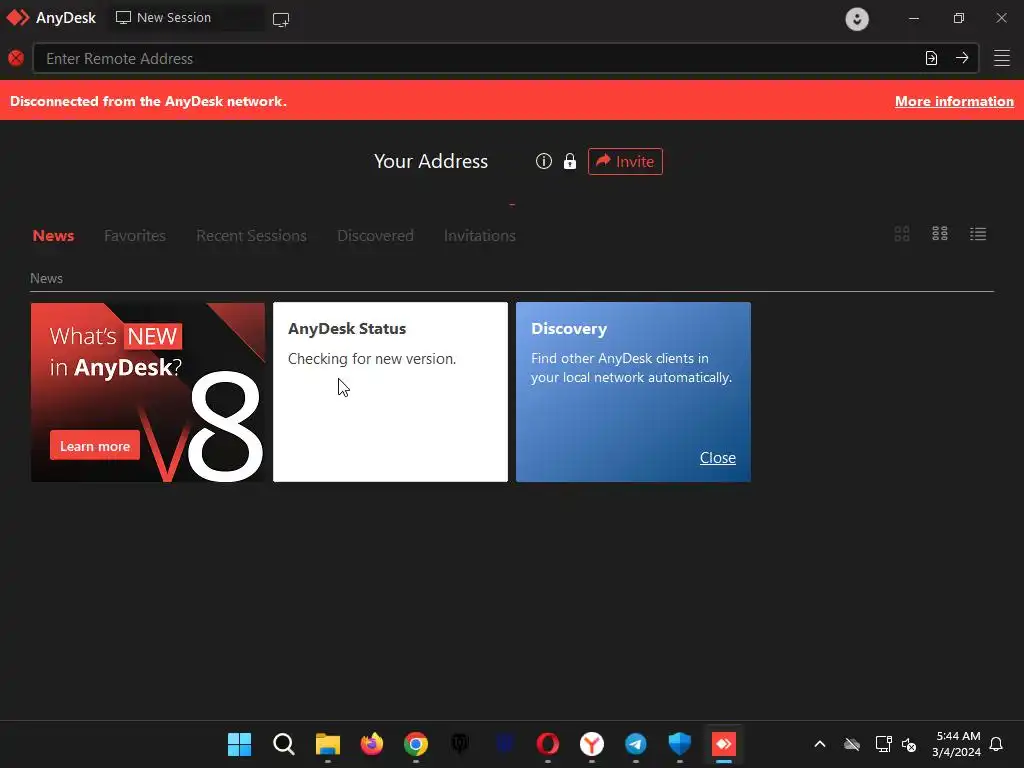Add a new session tab with plus monitor icon

point(281,20)
